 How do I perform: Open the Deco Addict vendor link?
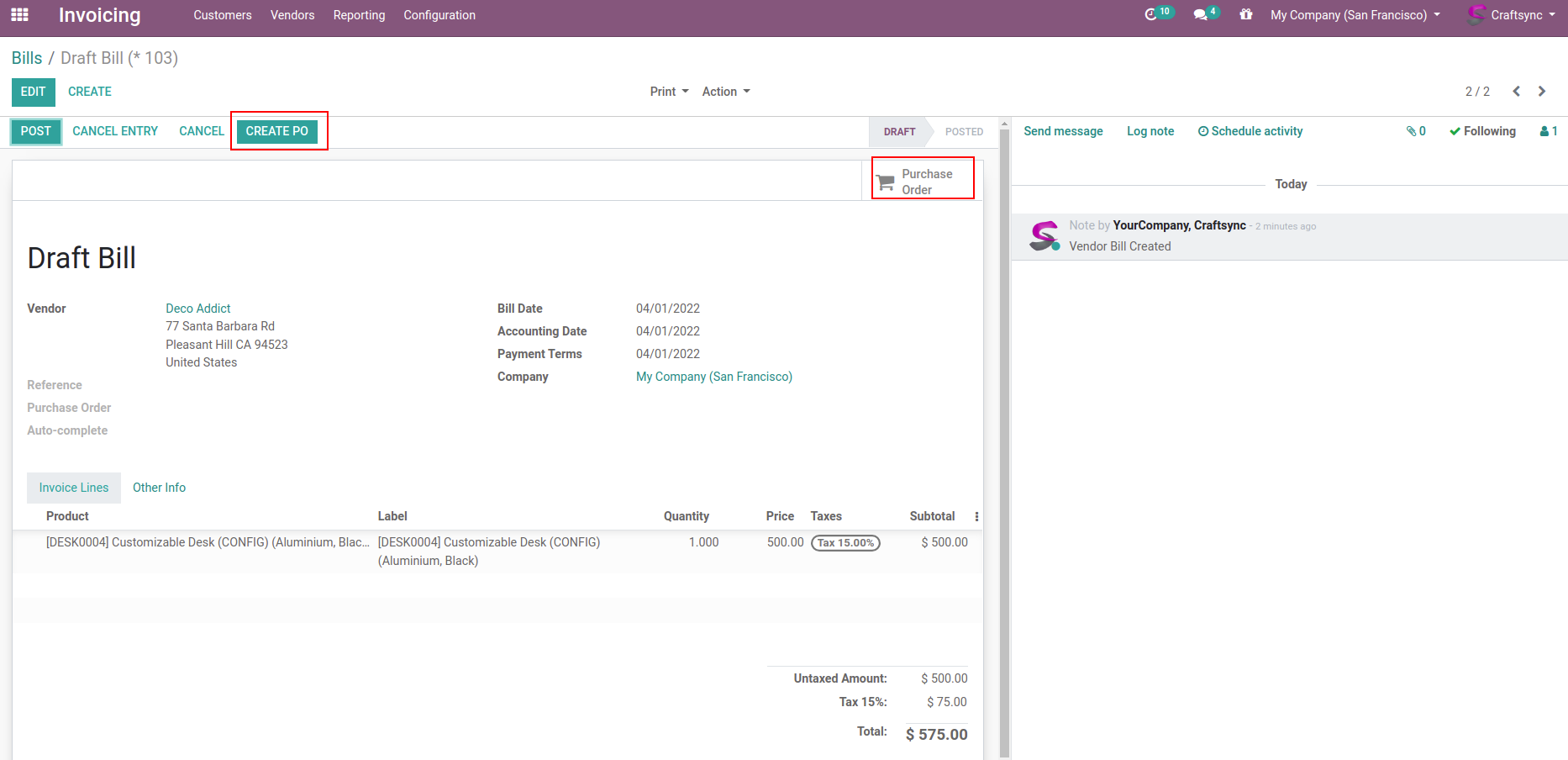[197, 309]
